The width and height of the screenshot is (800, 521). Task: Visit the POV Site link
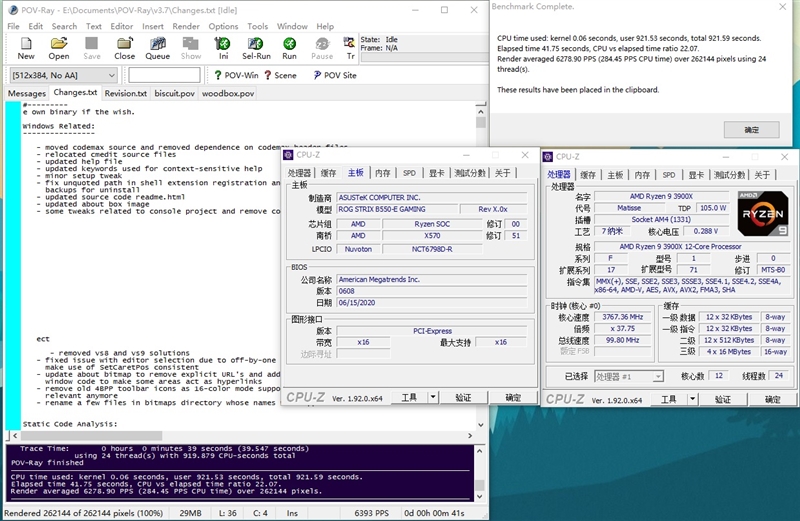(335, 75)
